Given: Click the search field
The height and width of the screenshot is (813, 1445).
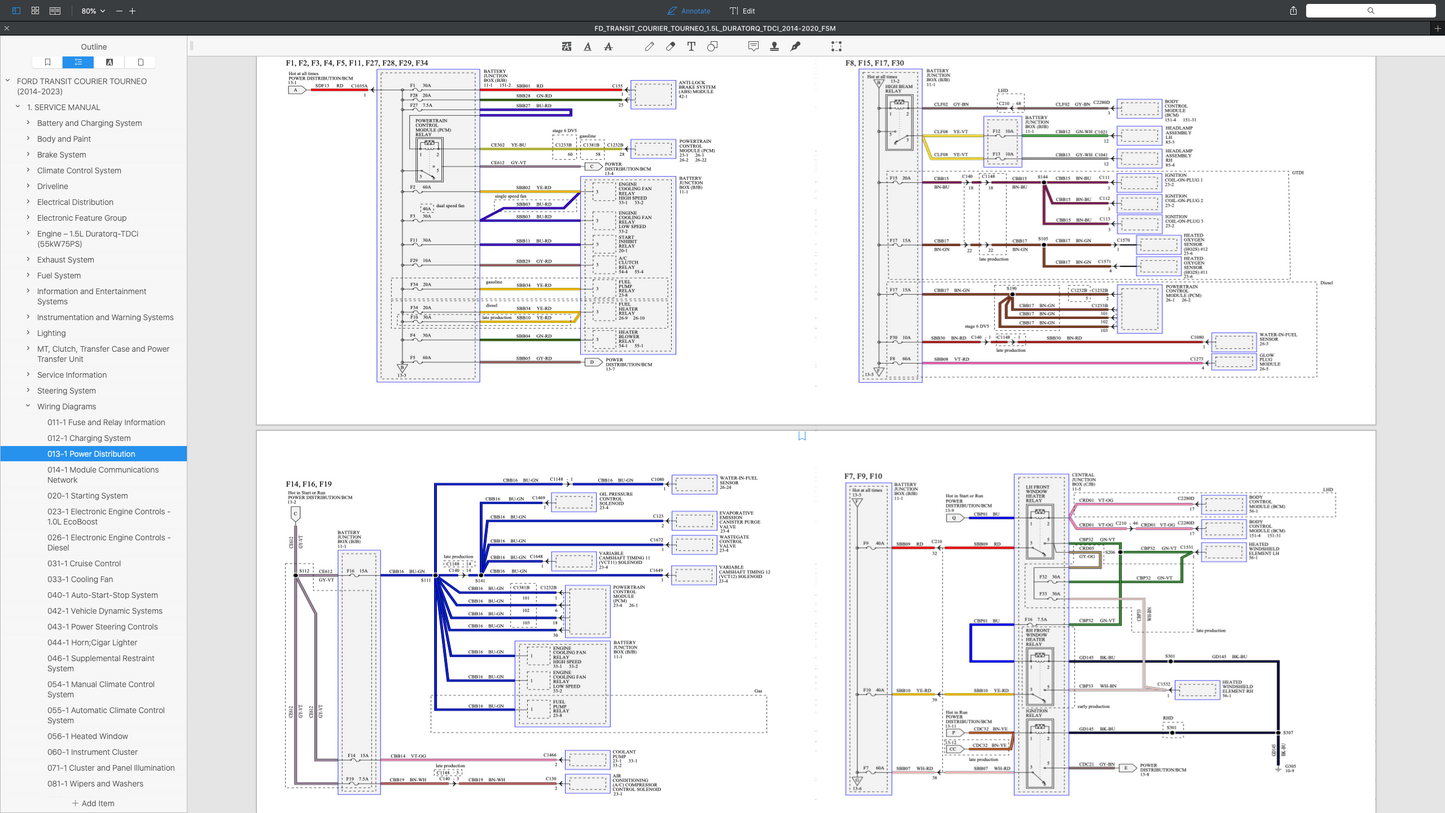Looking at the screenshot, I should [1370, 10].
